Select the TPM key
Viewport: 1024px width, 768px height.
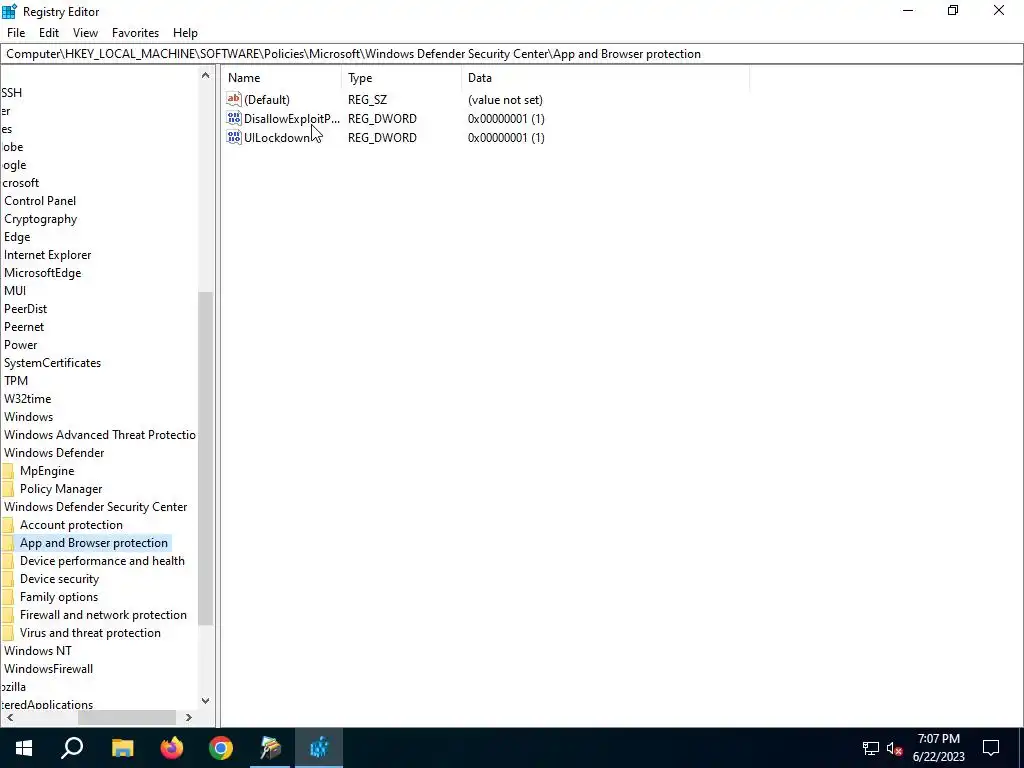tap(16, 381)
